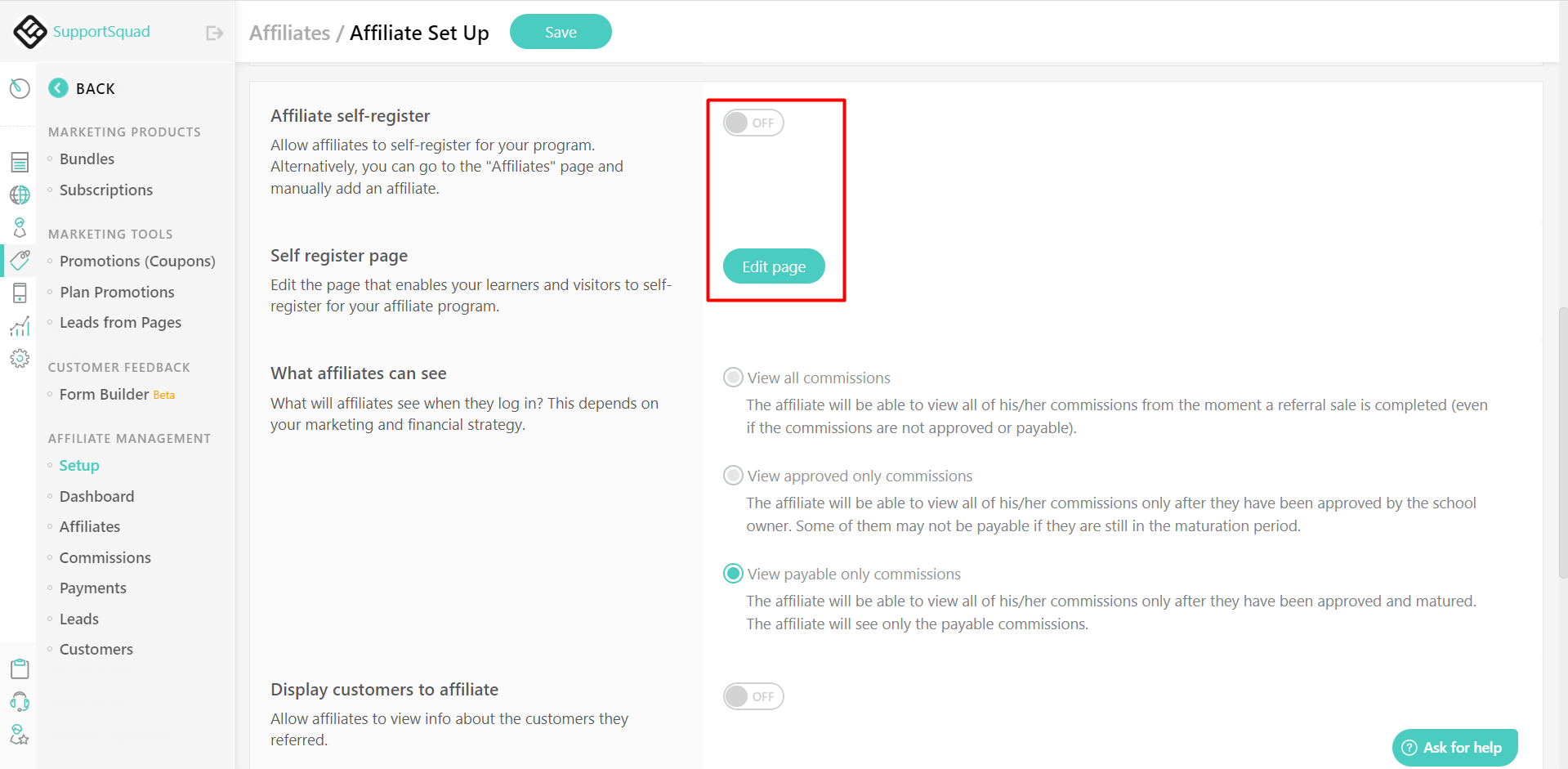
Task: Open the user profile icon below the globe
Action: click(x=19, y=227)
